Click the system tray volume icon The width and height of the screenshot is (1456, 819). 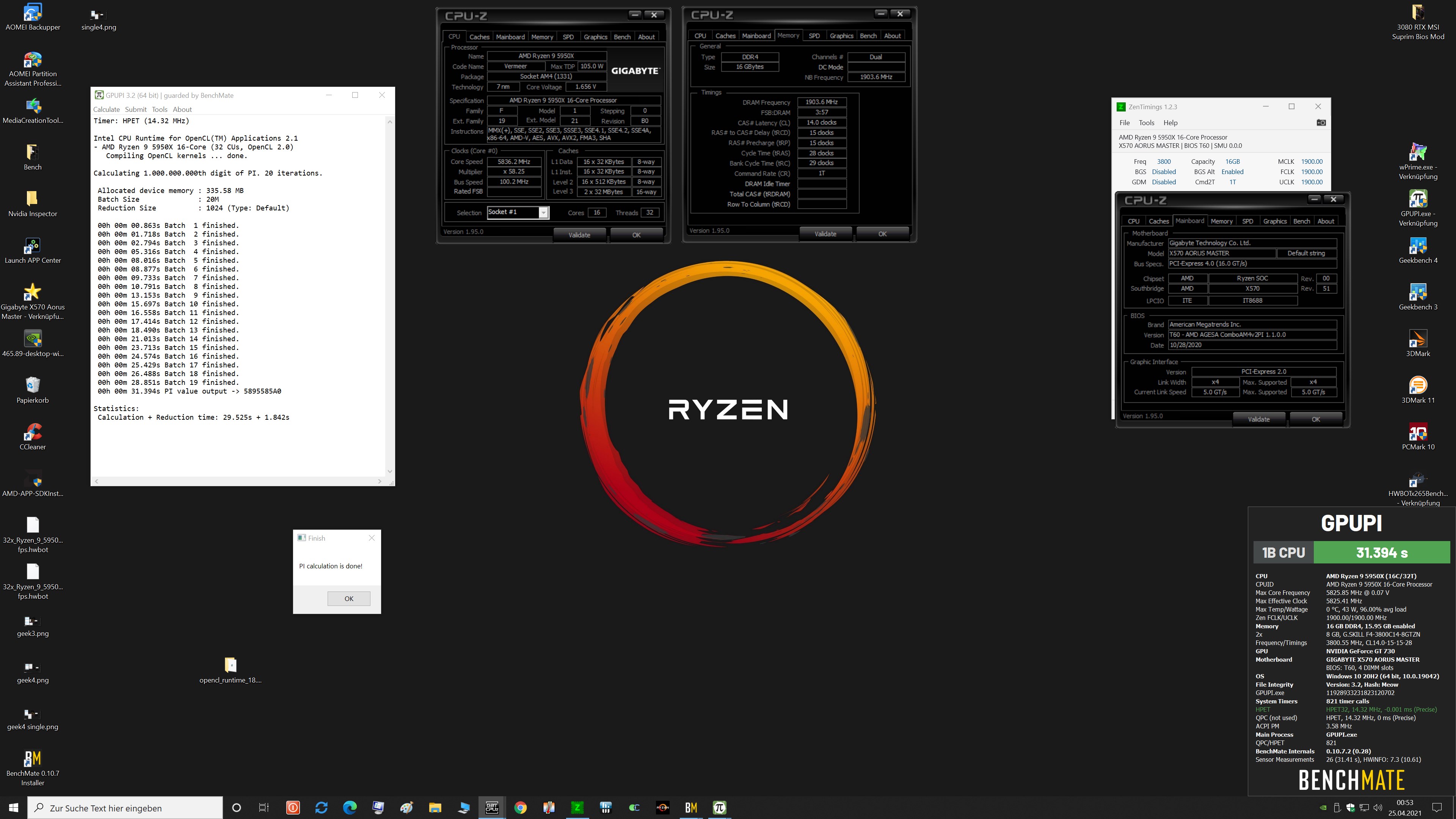pos(1378,807)
